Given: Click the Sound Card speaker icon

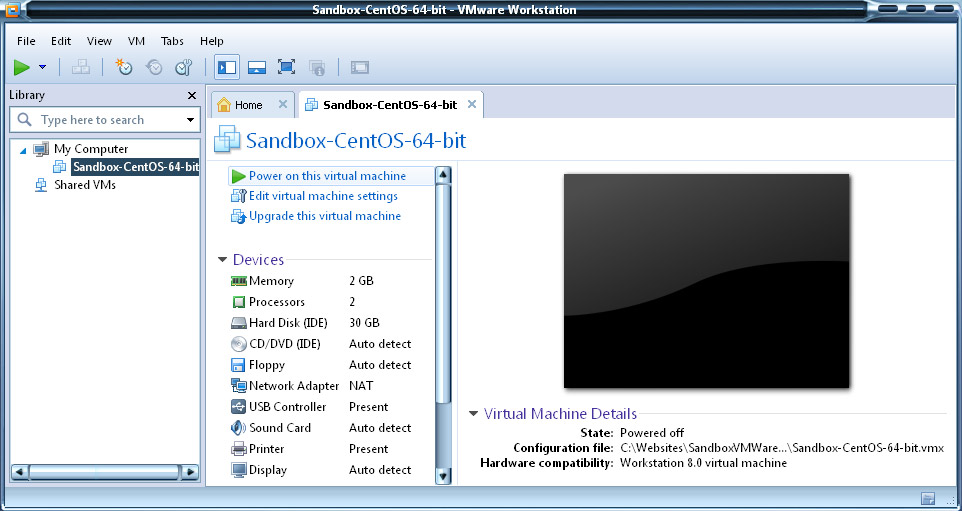Looking at the screenshot, I should pyautogui.click(x=238, y=428).
